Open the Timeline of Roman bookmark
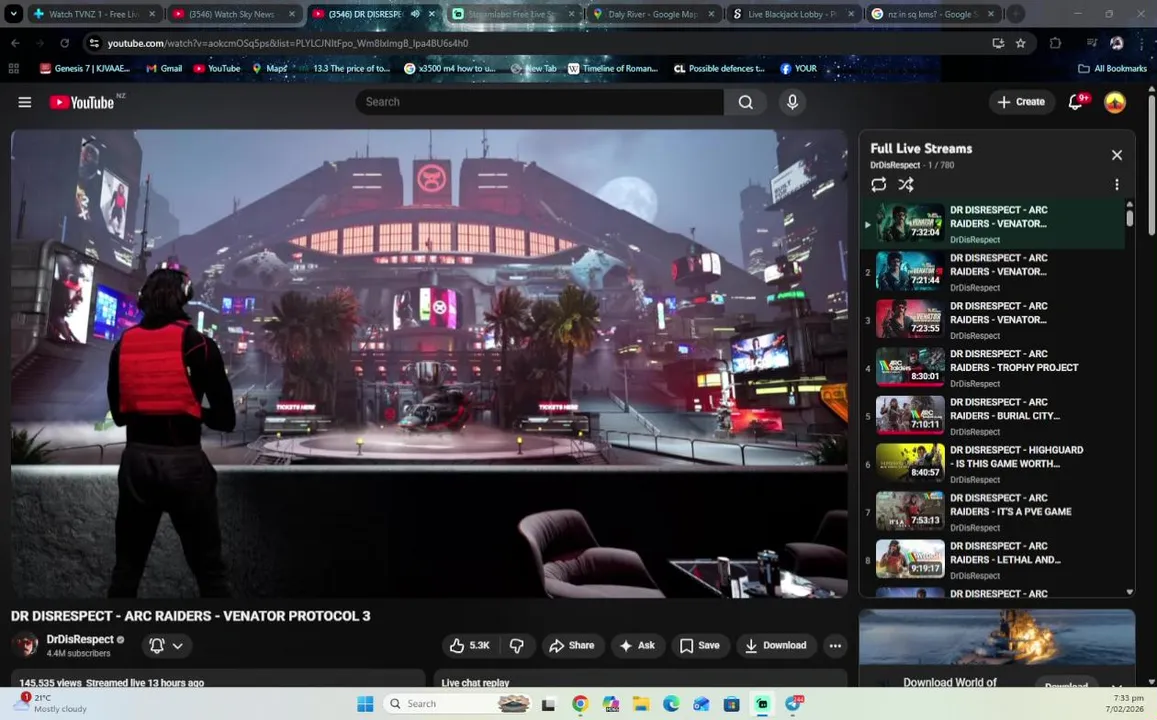Image resolution: width=1157 pixels, height=720 pixels. tap(612, 69)
